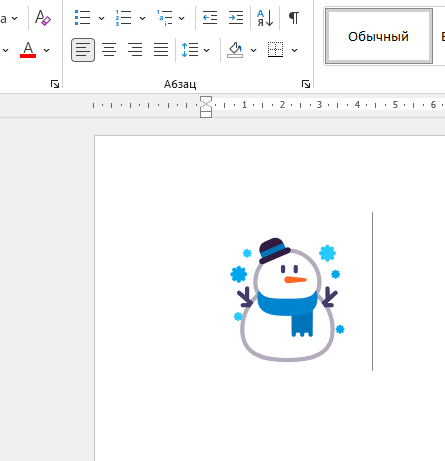Toggle left text alignment

(83, 50)
